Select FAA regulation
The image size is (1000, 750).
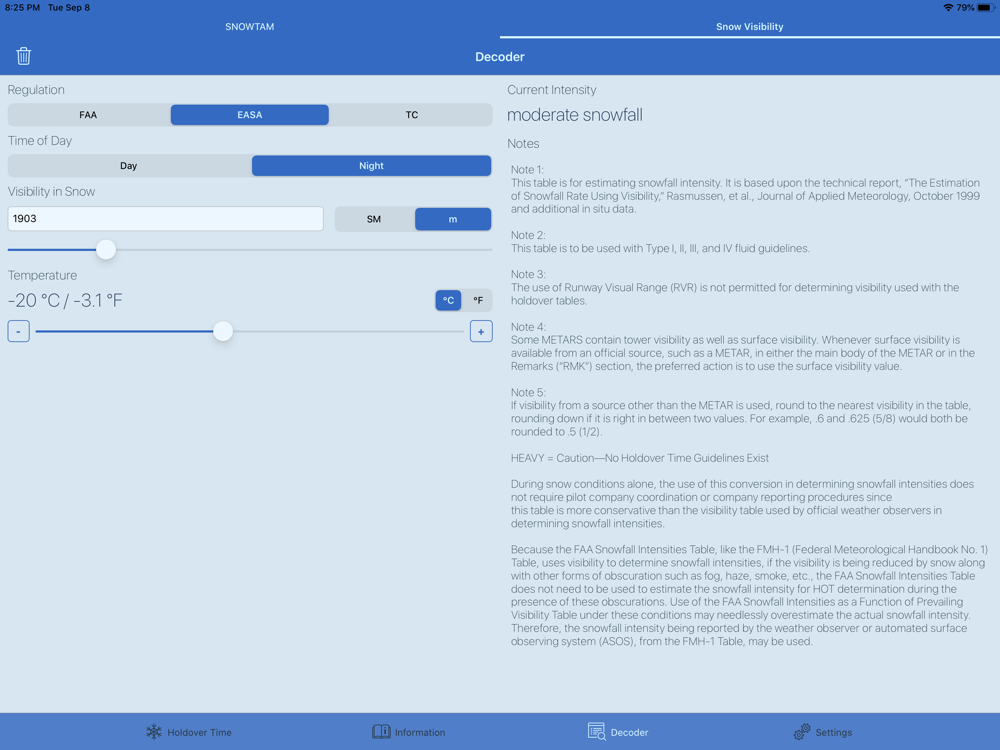89,115
